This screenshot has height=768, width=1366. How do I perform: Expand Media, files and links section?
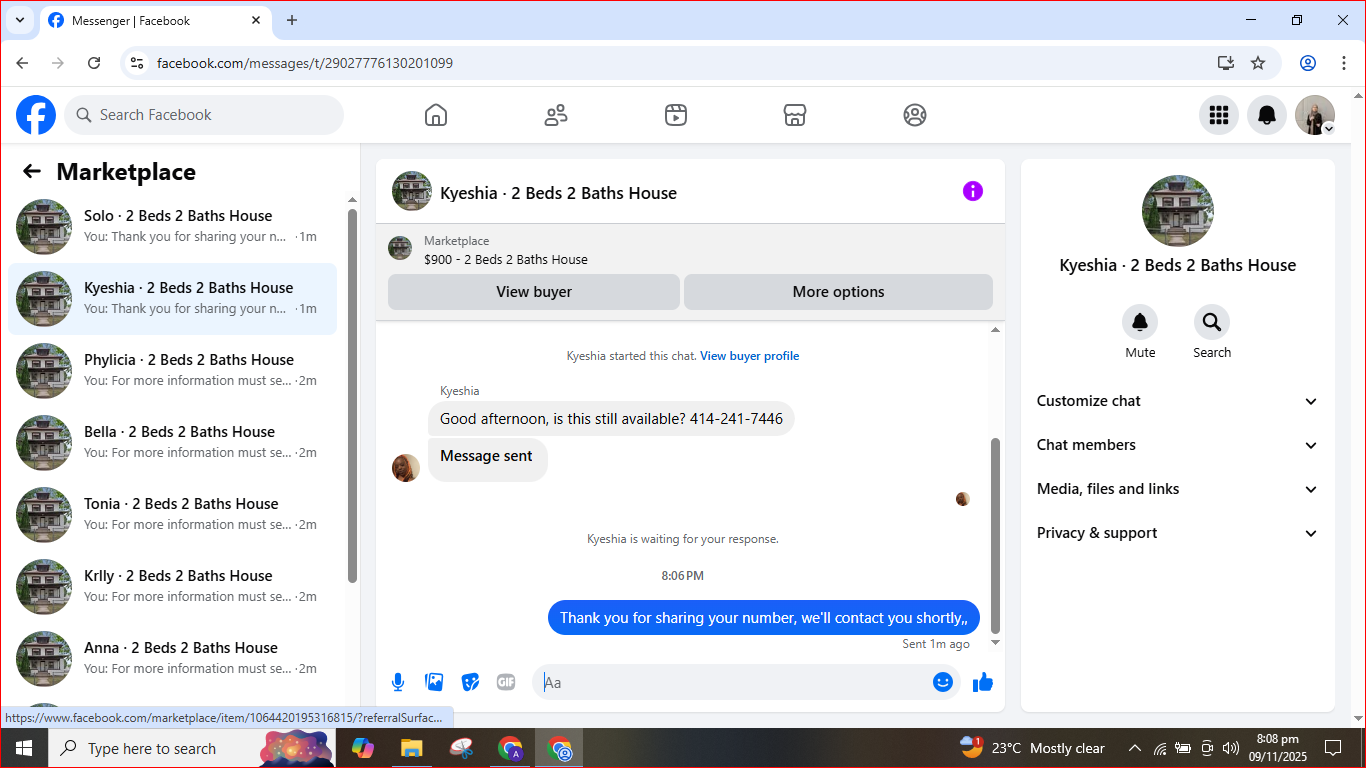click(1178, 489)
